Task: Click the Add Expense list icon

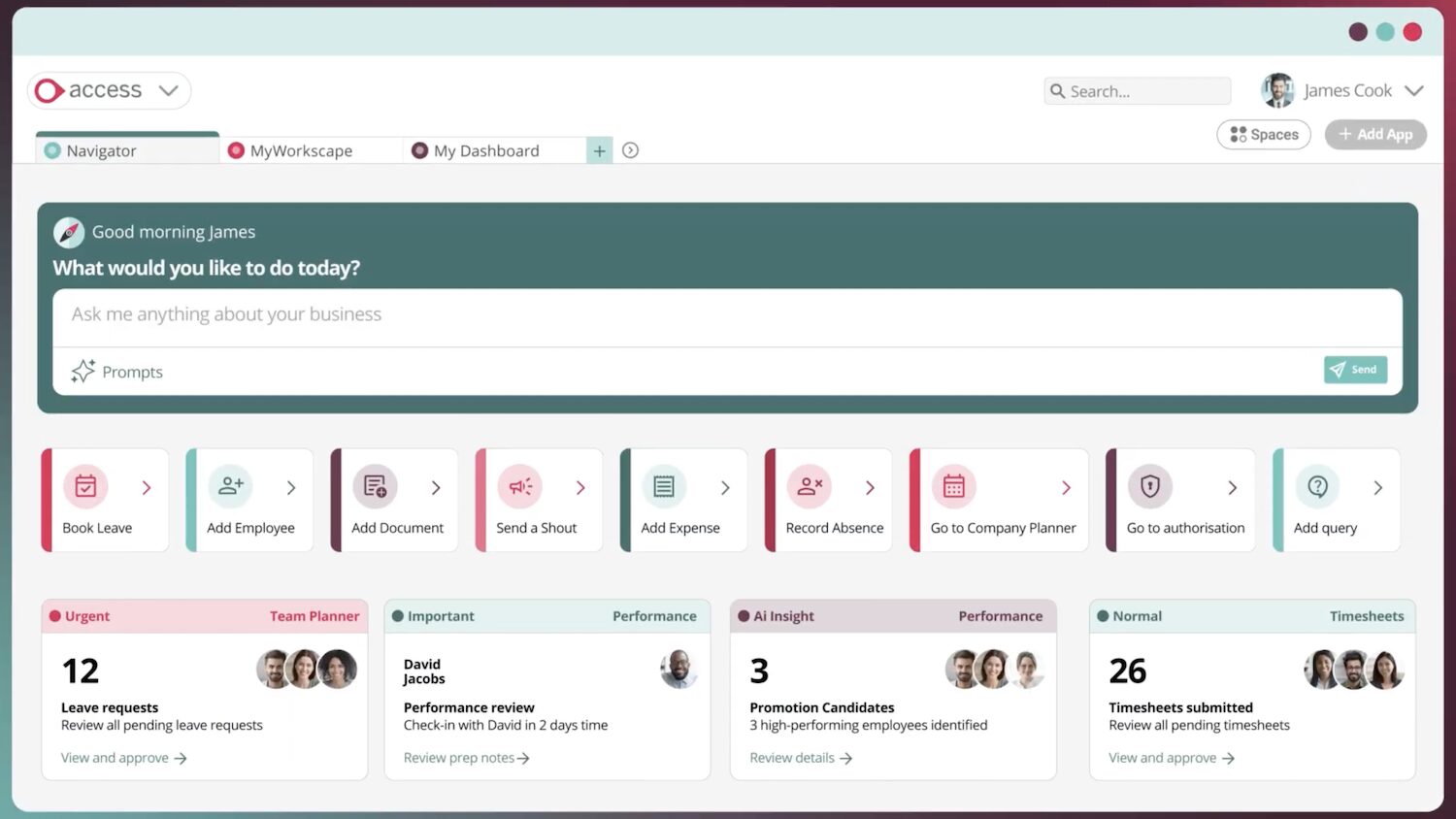Action: click(x=664, y=486)
